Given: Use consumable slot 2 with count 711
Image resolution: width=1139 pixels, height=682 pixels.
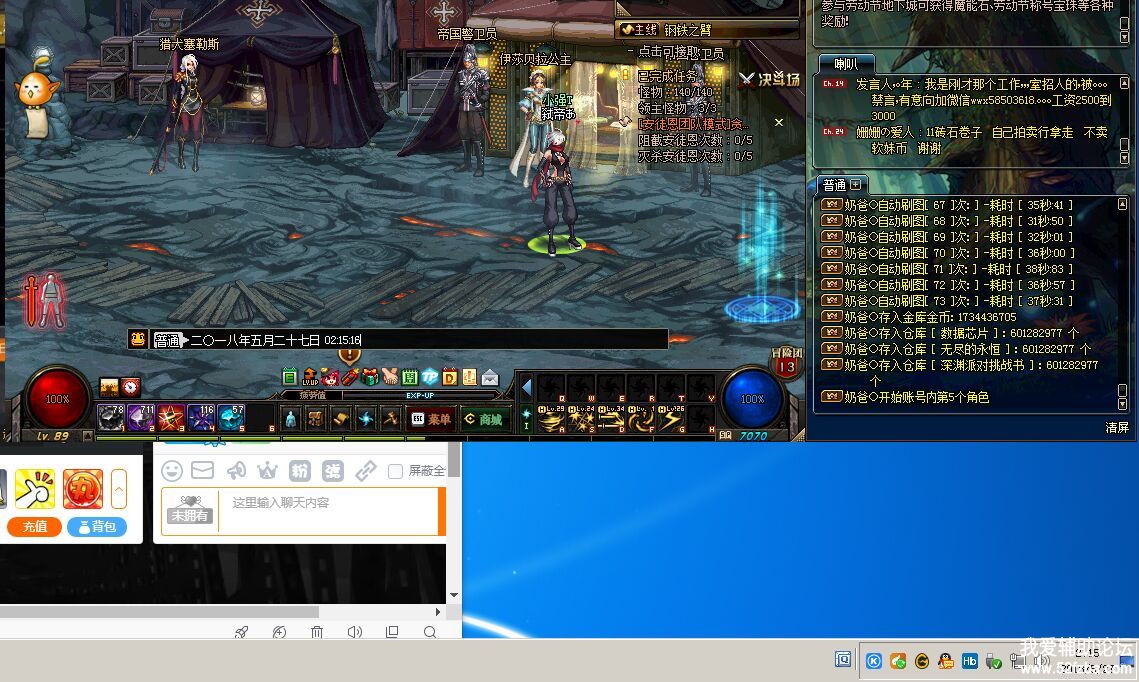Looking at the screenshot, I should [141, 418].
